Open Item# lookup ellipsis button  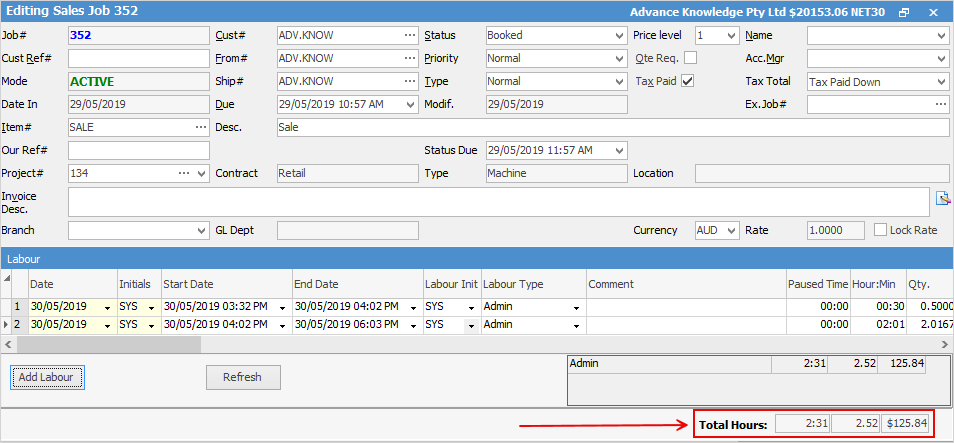tap(201, 128)
